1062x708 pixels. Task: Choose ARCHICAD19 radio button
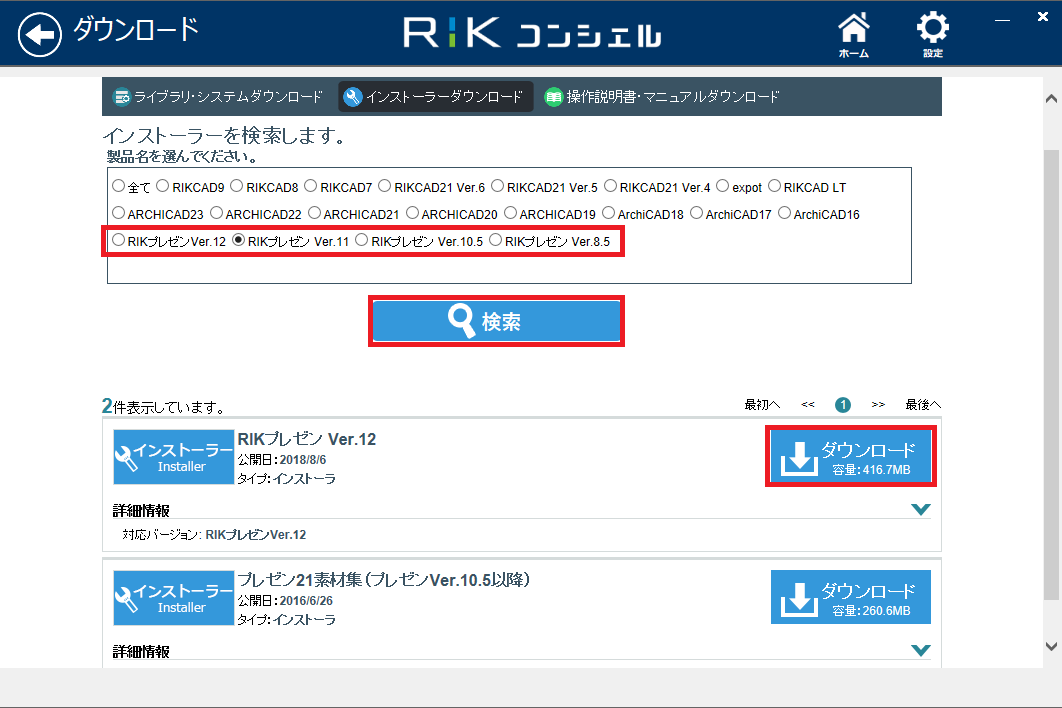(511, 213)
